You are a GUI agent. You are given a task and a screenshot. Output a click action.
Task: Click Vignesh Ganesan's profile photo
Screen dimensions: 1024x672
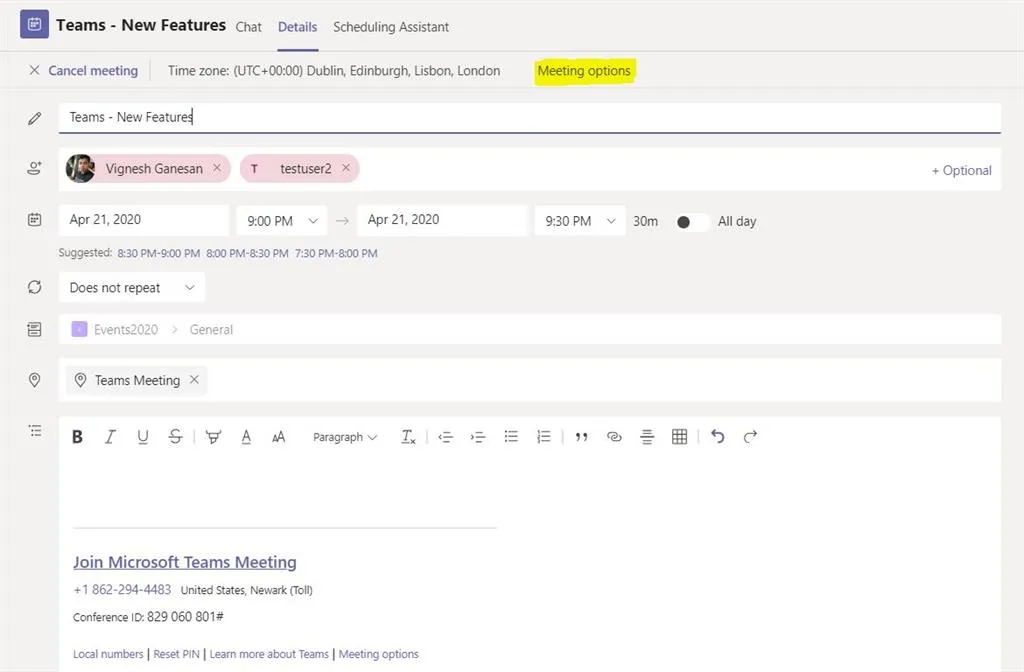80,168
